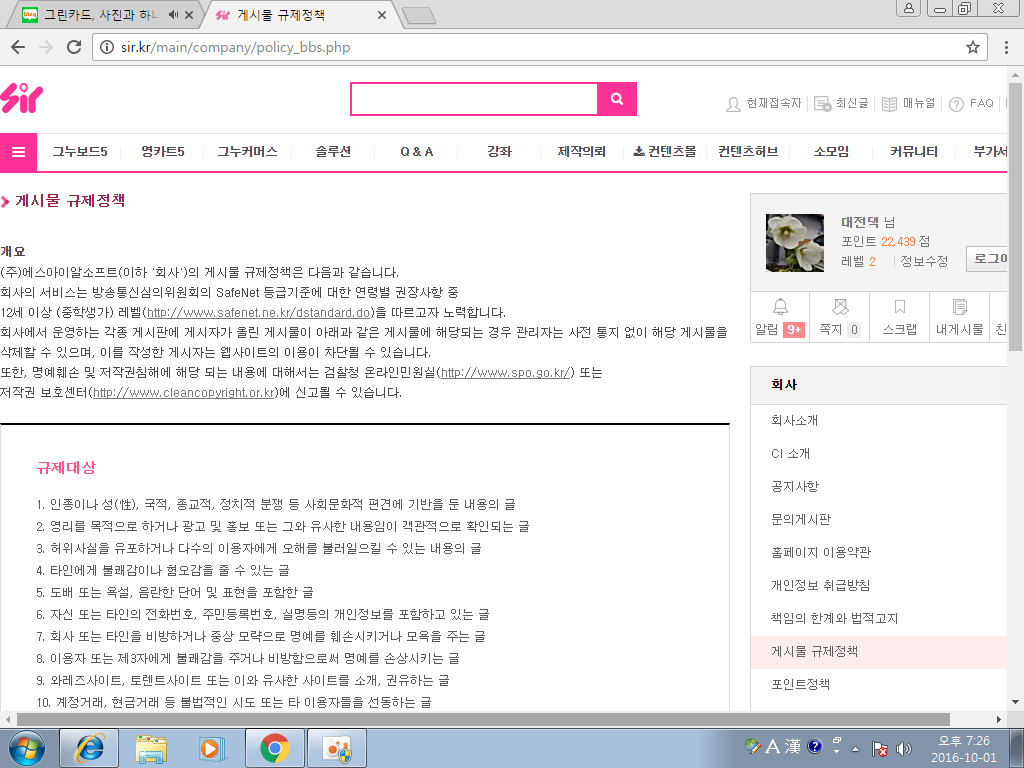The width and height of the screenshot is (1024, 768).
Task: Select the 커뮤니티 navigation menu
Action: pyautogui.click(x=913, y=152)
